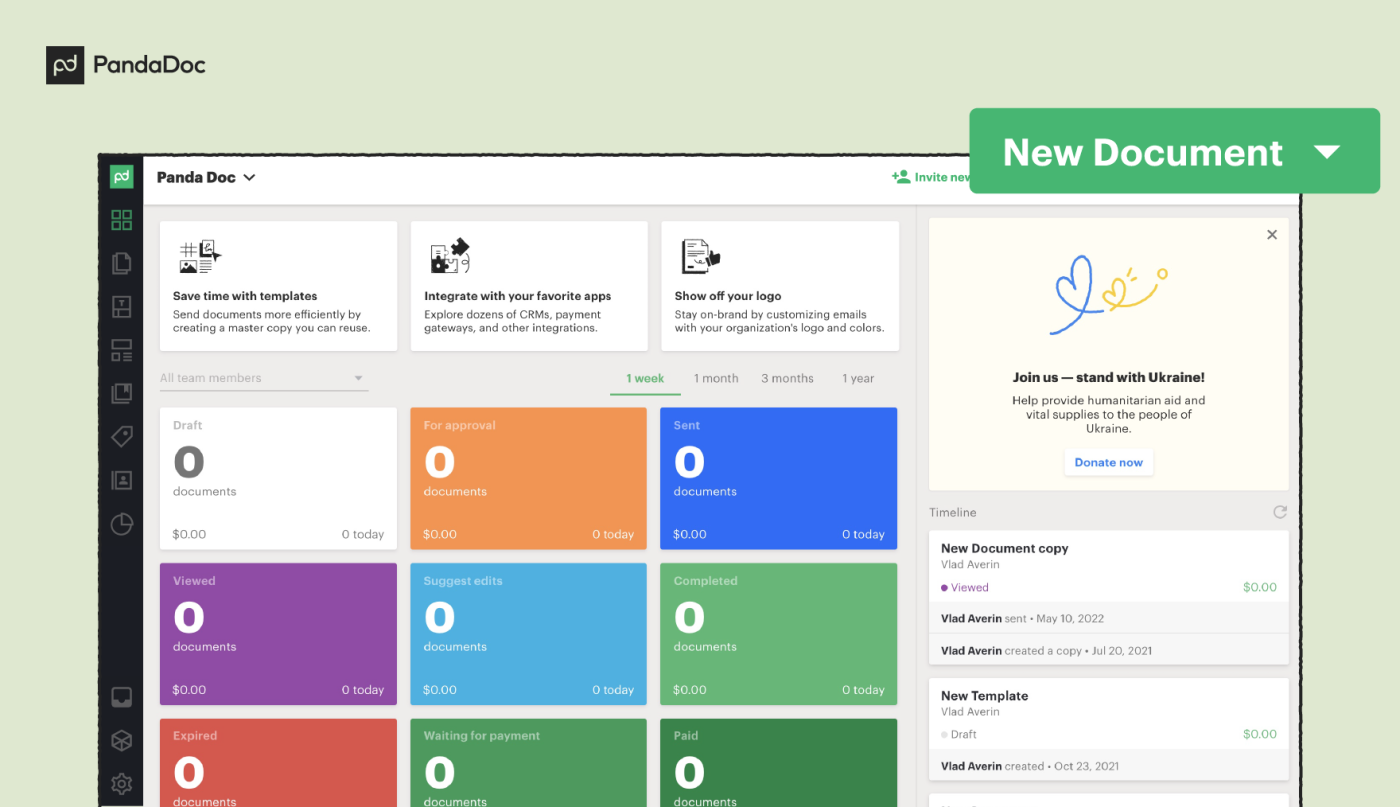
Task: Click the green PandaDoc logo in sidebar
Action: coord(121,177)
